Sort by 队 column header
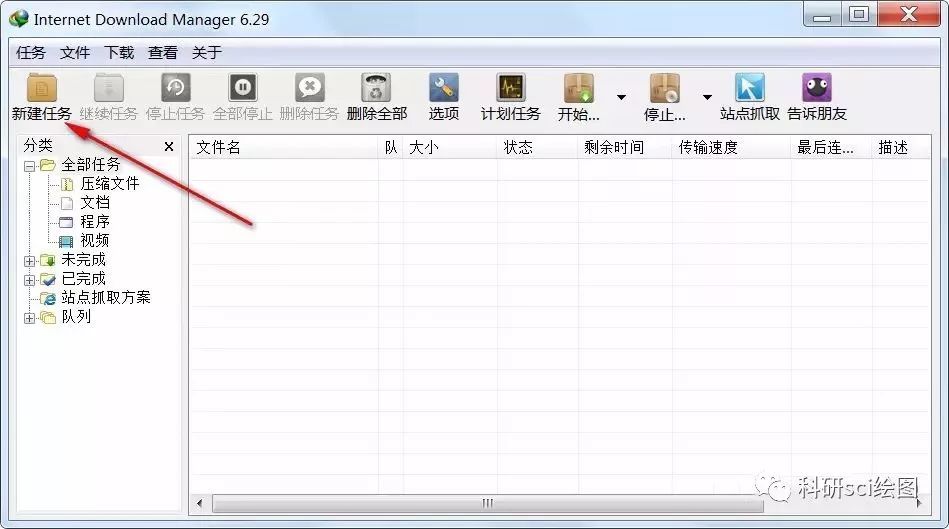Image resolution: width=949 pixels, height=529 pixels. (390, 147)
